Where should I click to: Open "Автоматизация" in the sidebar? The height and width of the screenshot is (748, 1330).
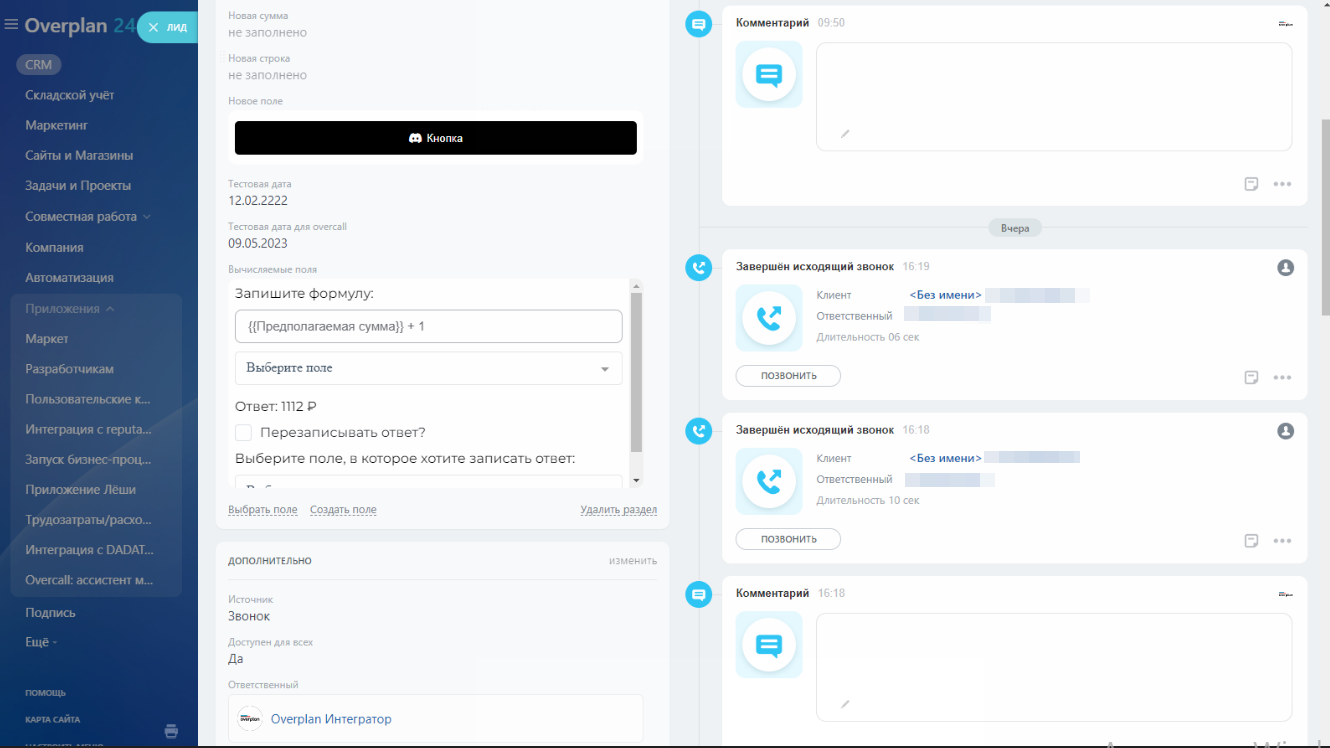coord(69,278)
